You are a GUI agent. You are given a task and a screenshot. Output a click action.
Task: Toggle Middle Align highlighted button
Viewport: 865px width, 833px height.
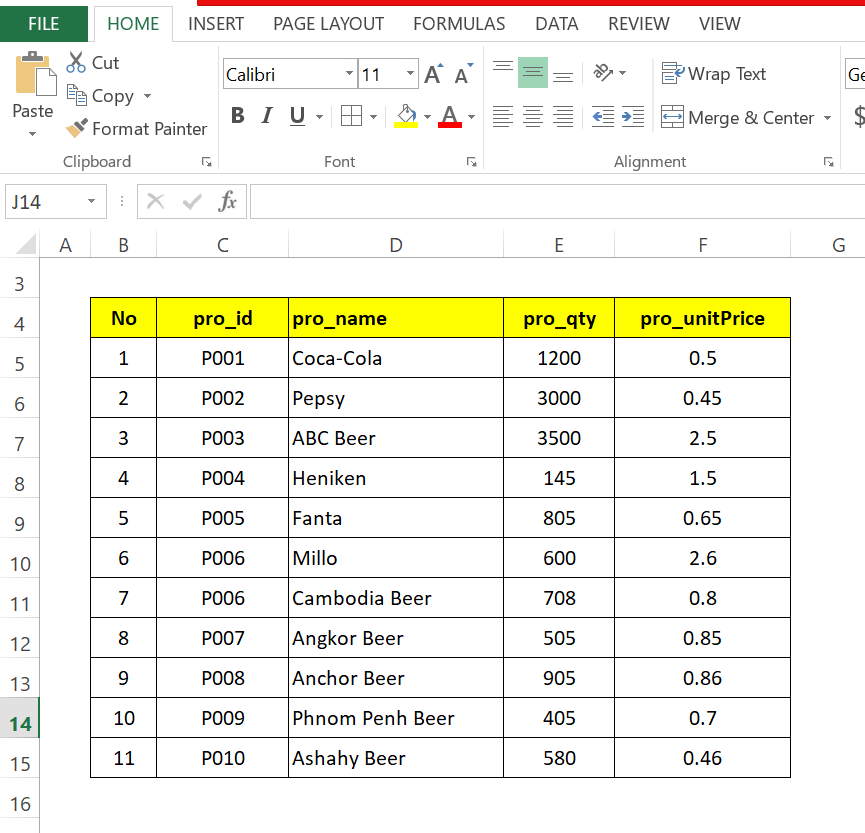pos(533,72)
